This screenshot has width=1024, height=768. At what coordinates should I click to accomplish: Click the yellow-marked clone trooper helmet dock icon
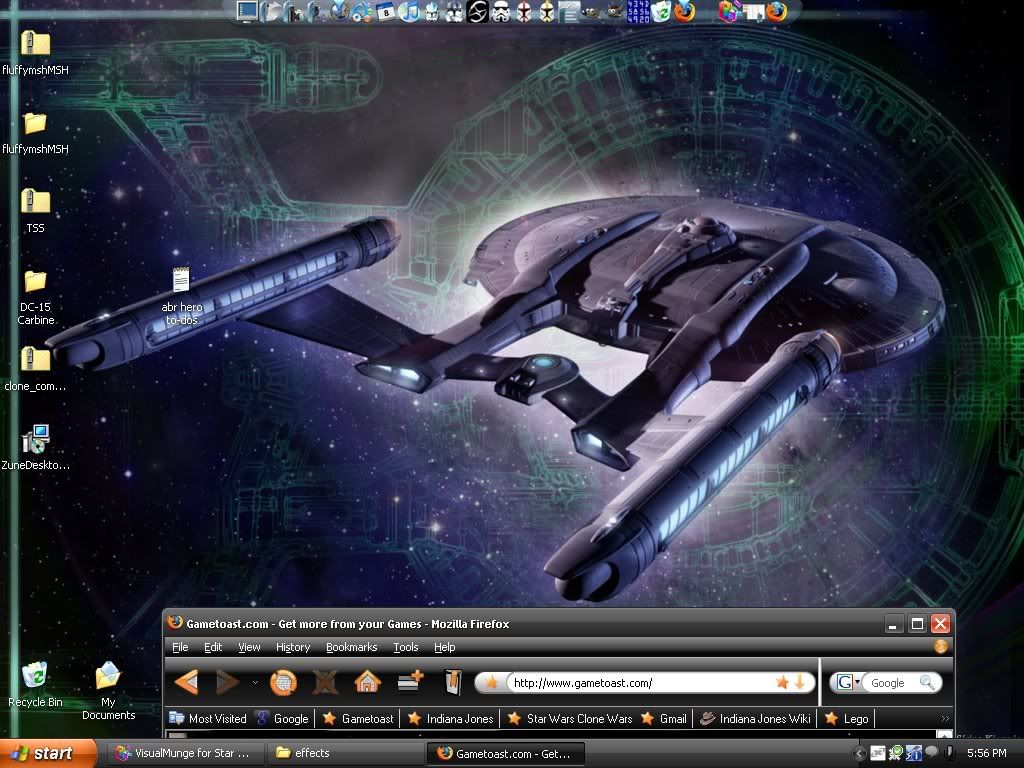[547, 11]
